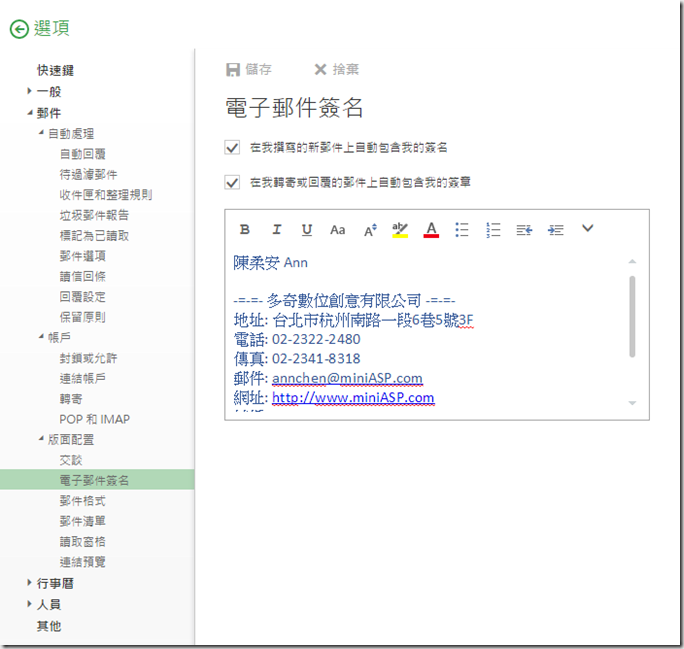
Task: Insert a bulleted list
Action: coord(462,230)
